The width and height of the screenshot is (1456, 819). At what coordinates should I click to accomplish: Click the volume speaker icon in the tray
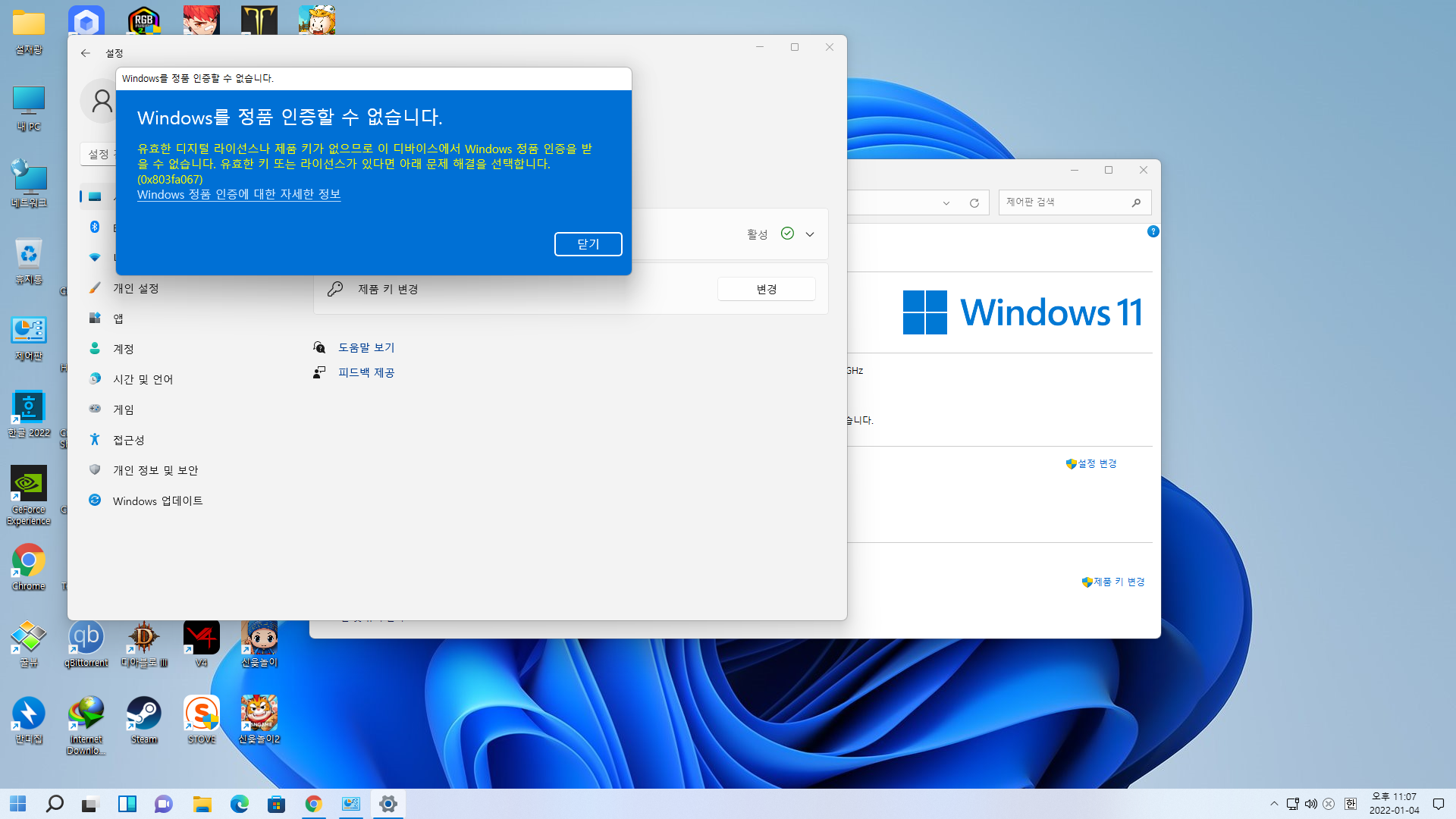tap(1310, 804)
